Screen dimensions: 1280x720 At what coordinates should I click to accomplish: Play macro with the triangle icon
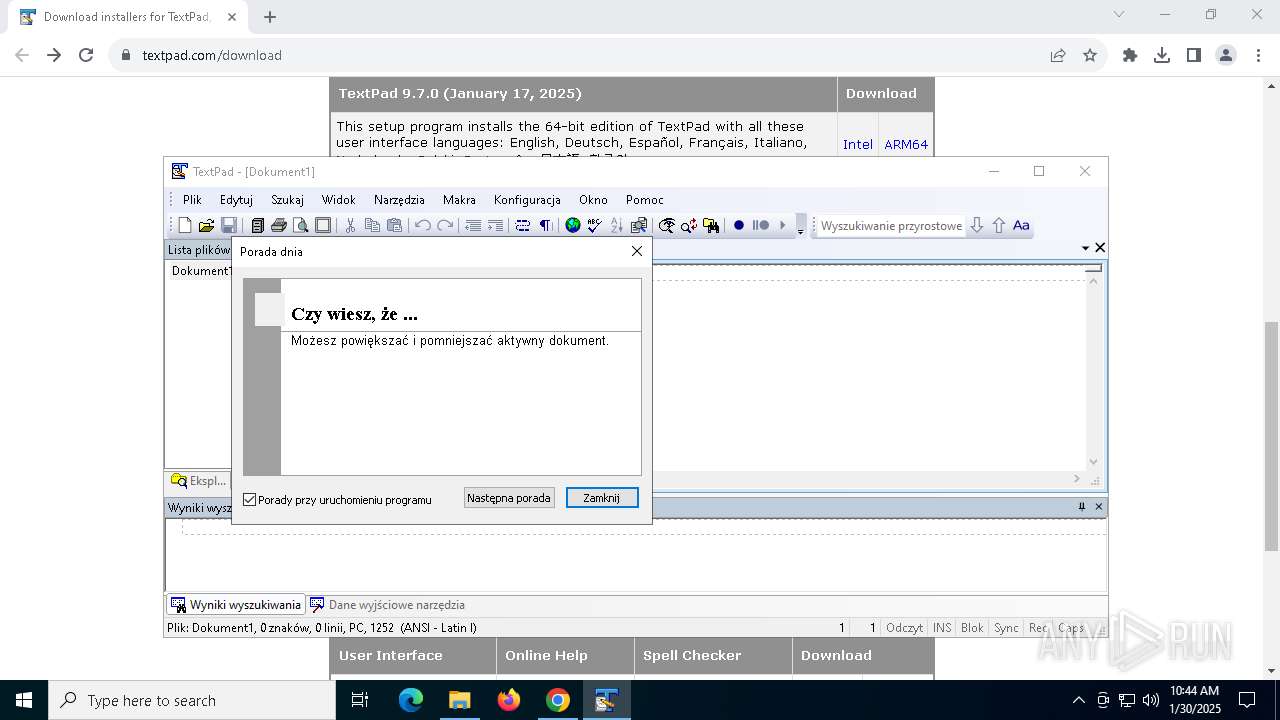tap(783, 225)
